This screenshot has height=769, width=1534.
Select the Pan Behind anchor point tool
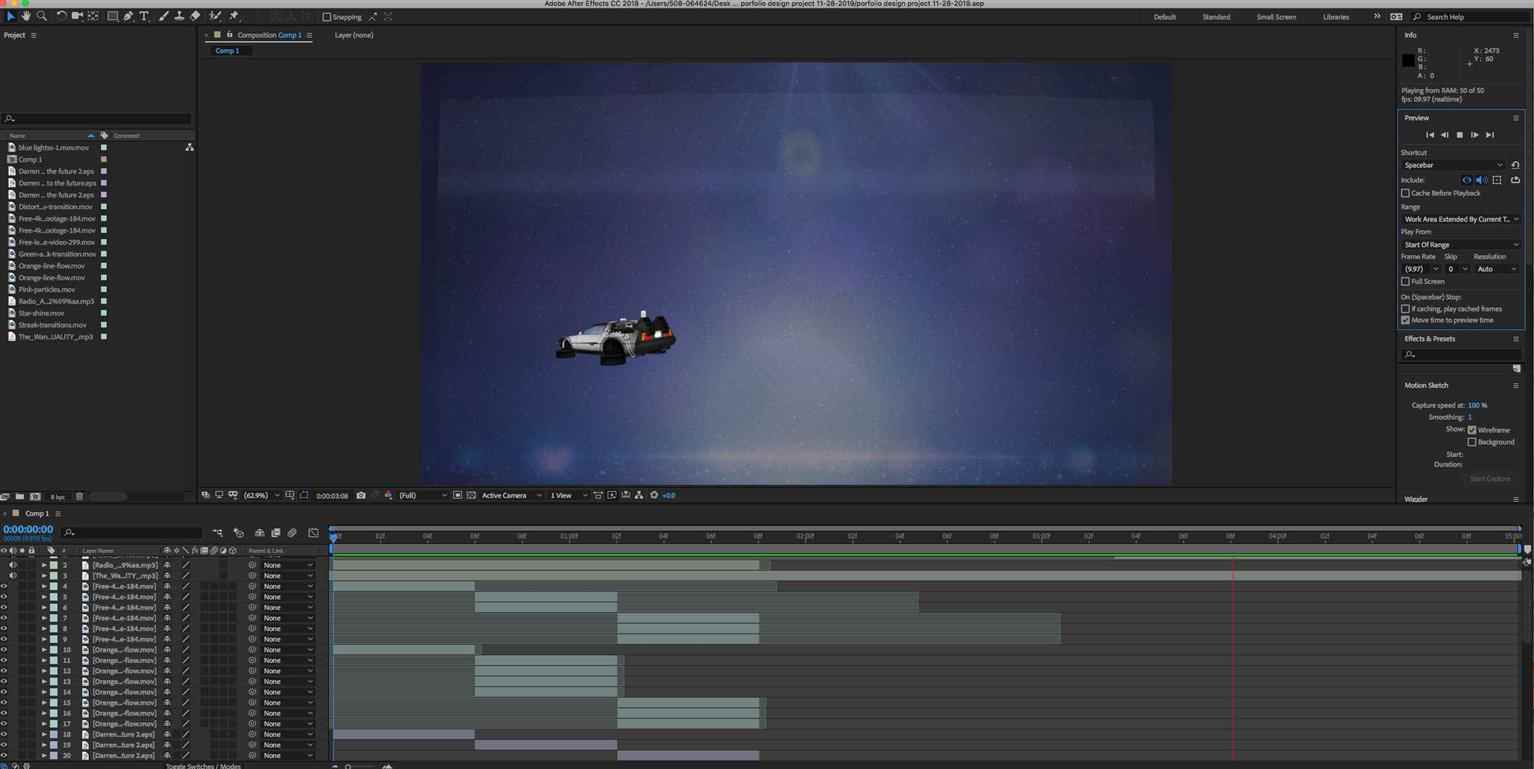click(93, 16)
